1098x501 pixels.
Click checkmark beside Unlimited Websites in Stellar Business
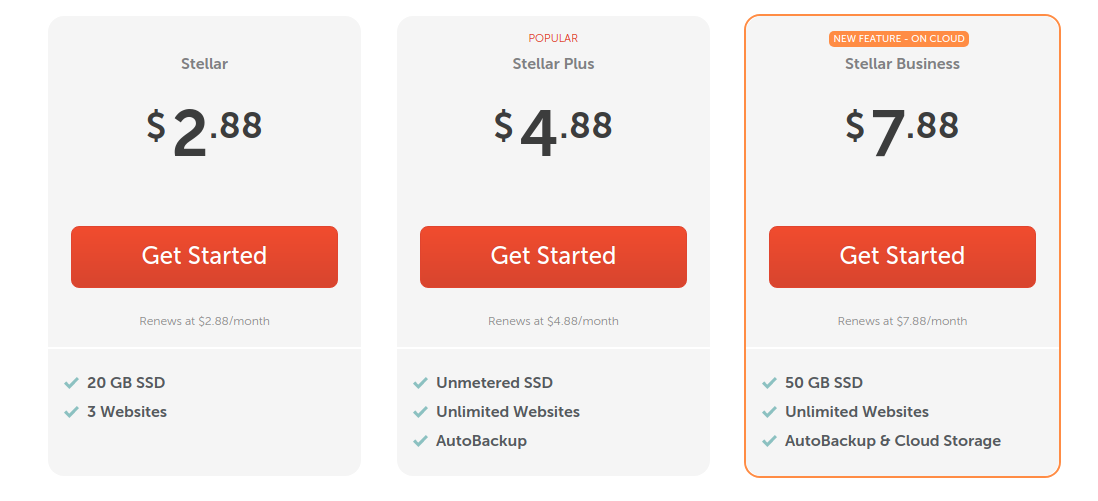point(769,412)
